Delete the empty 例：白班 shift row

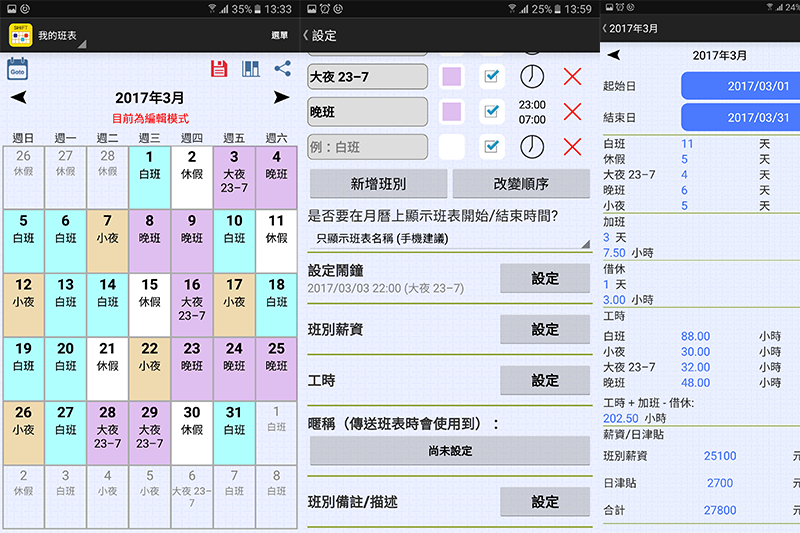[x=572, y=147]
